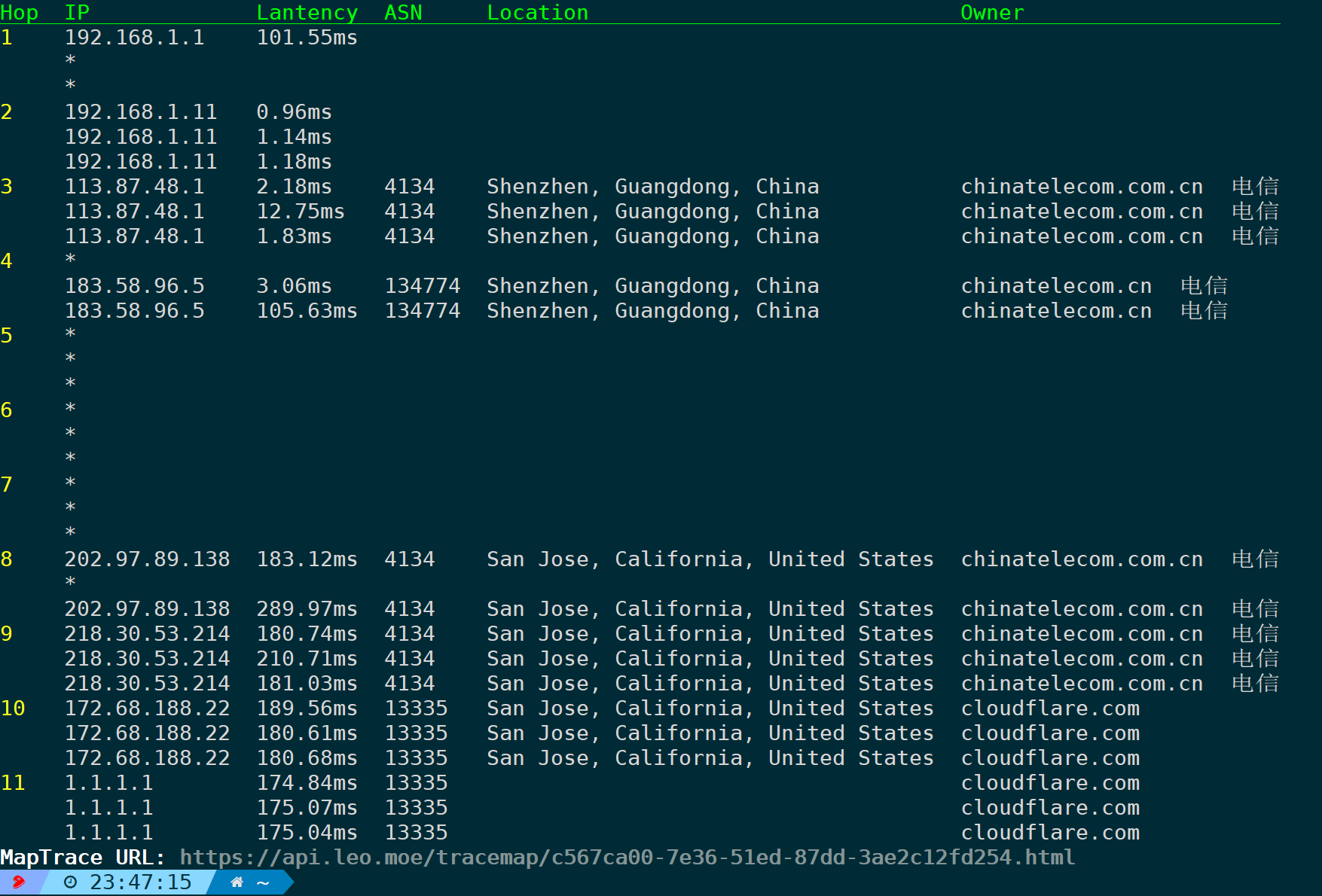
Task: Select the 'IP' column header
Action: (77, 13)
